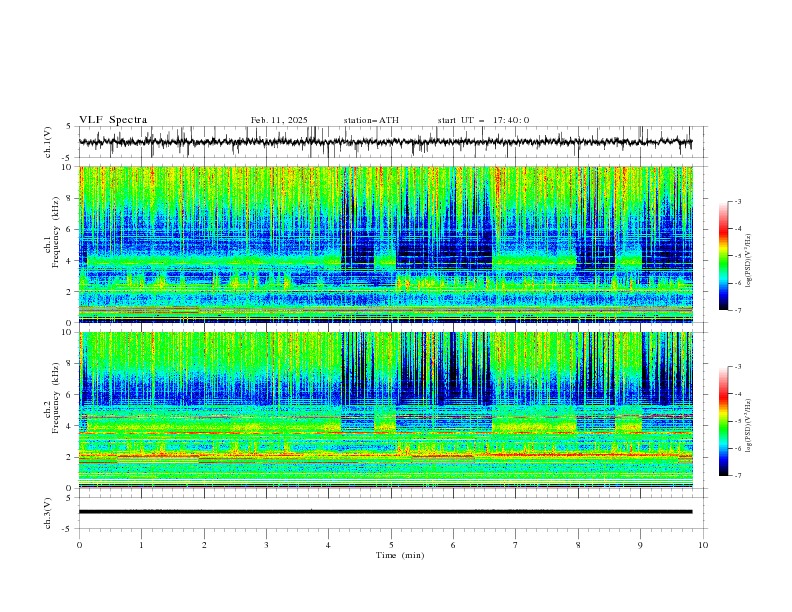This screenshot has height=612, width=792.
Task: Click the ch.3 black waveform band
Action: (x=385, y=512)
